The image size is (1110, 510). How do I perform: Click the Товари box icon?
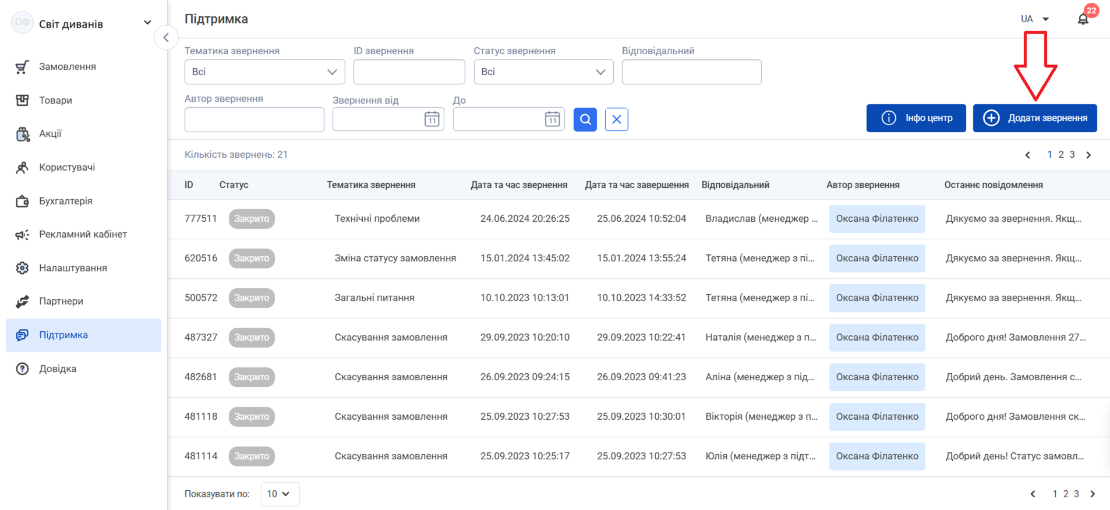tap(21, 101)
